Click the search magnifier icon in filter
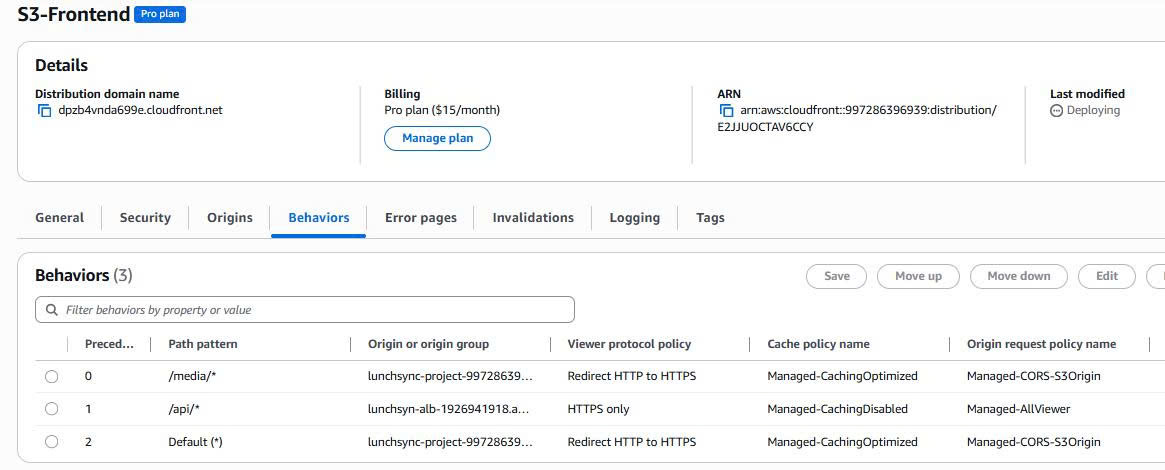 (52, 310)
